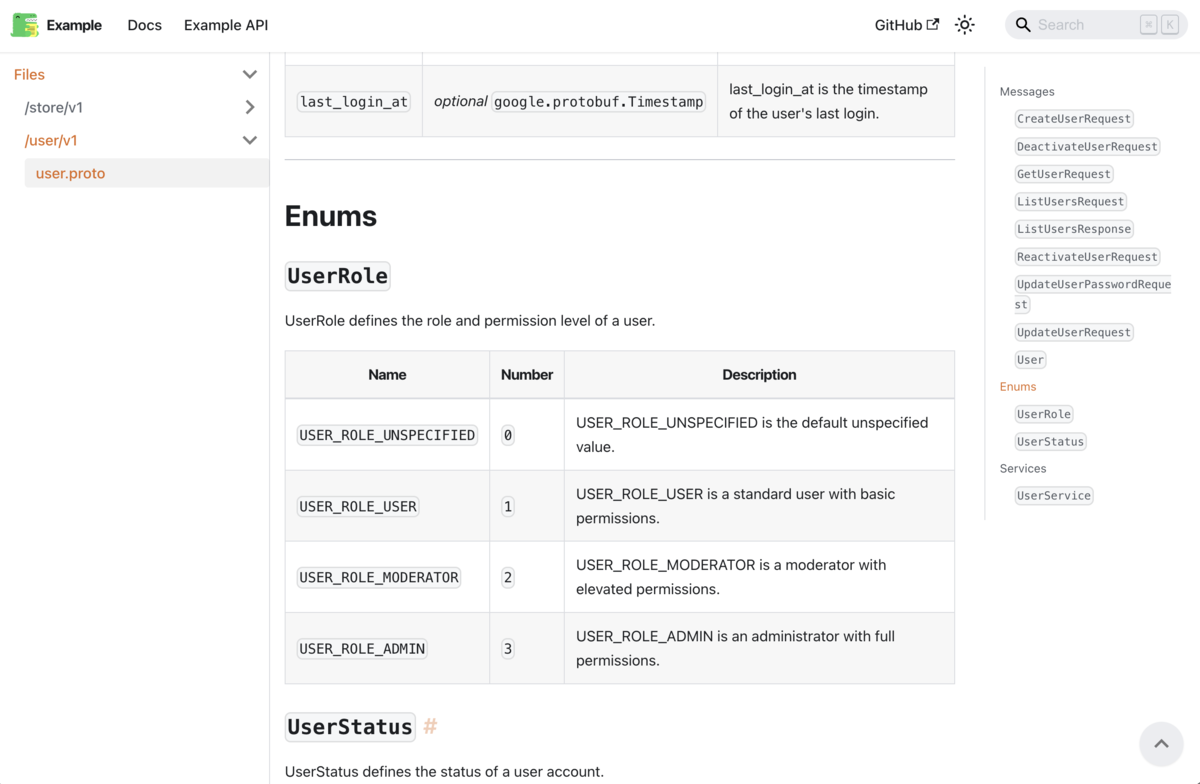Jump to the UserService section

click(1053, 495)
